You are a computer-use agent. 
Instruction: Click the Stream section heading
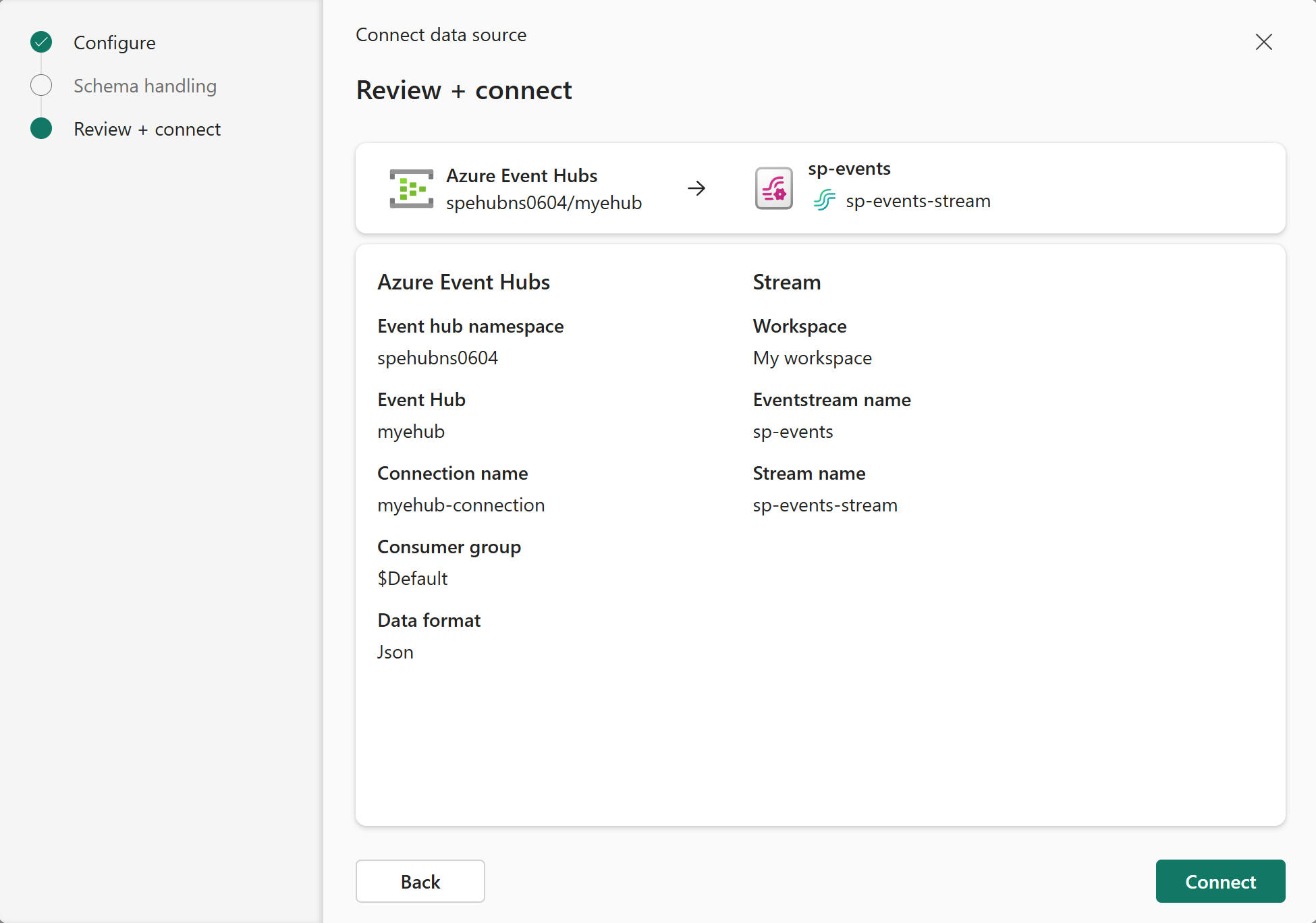tap(787, 282)
